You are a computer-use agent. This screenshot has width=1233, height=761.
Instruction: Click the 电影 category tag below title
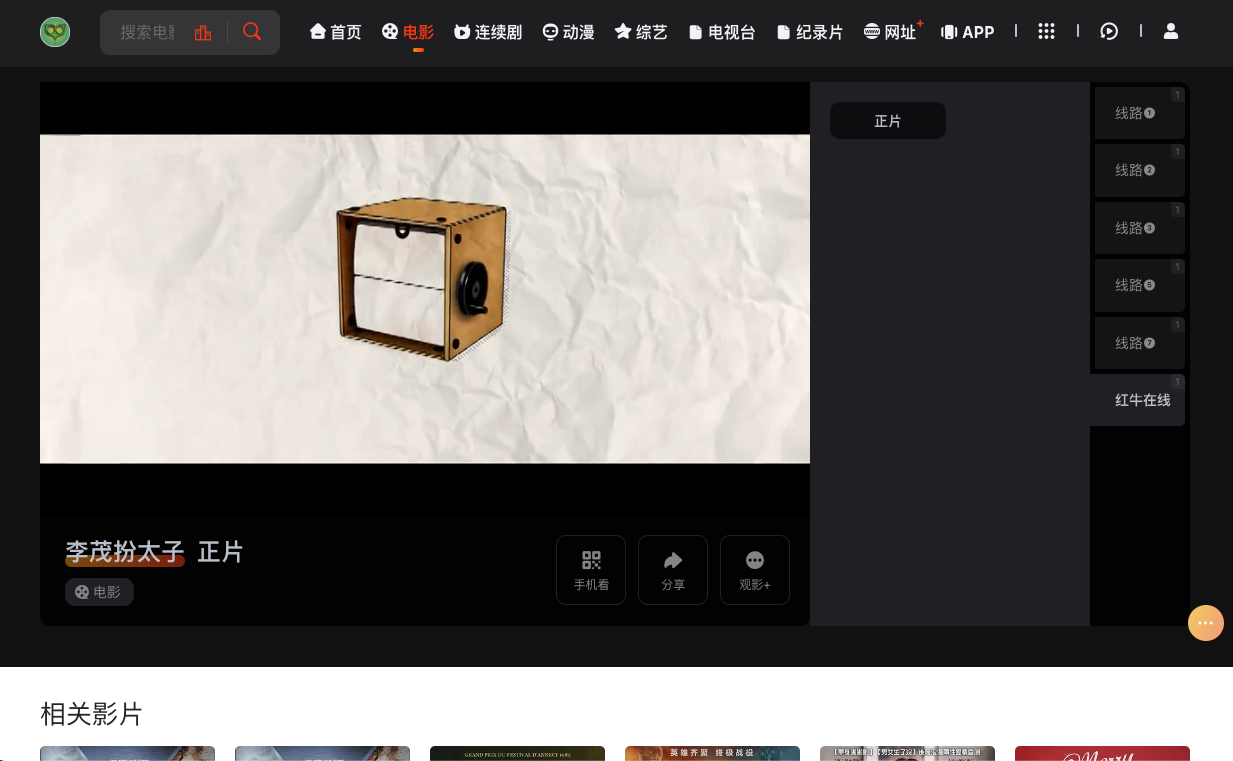[99, 592]
